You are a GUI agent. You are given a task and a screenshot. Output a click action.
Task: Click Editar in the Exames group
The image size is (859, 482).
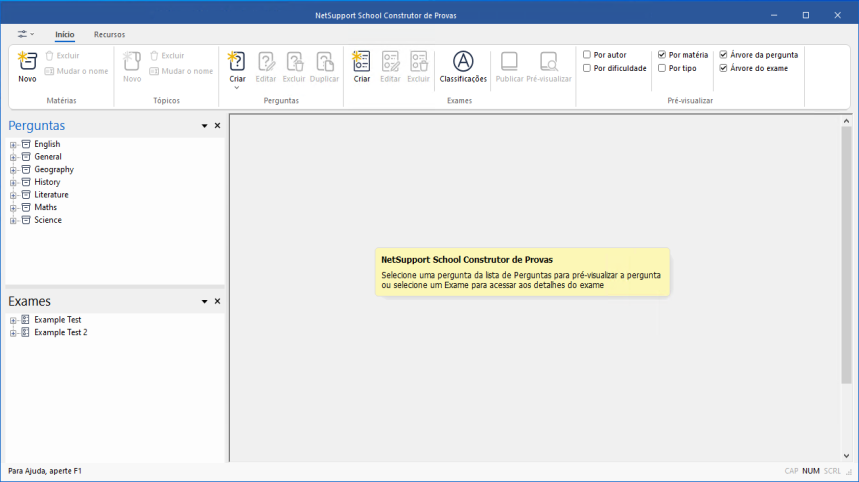click(x=390, y=67)
